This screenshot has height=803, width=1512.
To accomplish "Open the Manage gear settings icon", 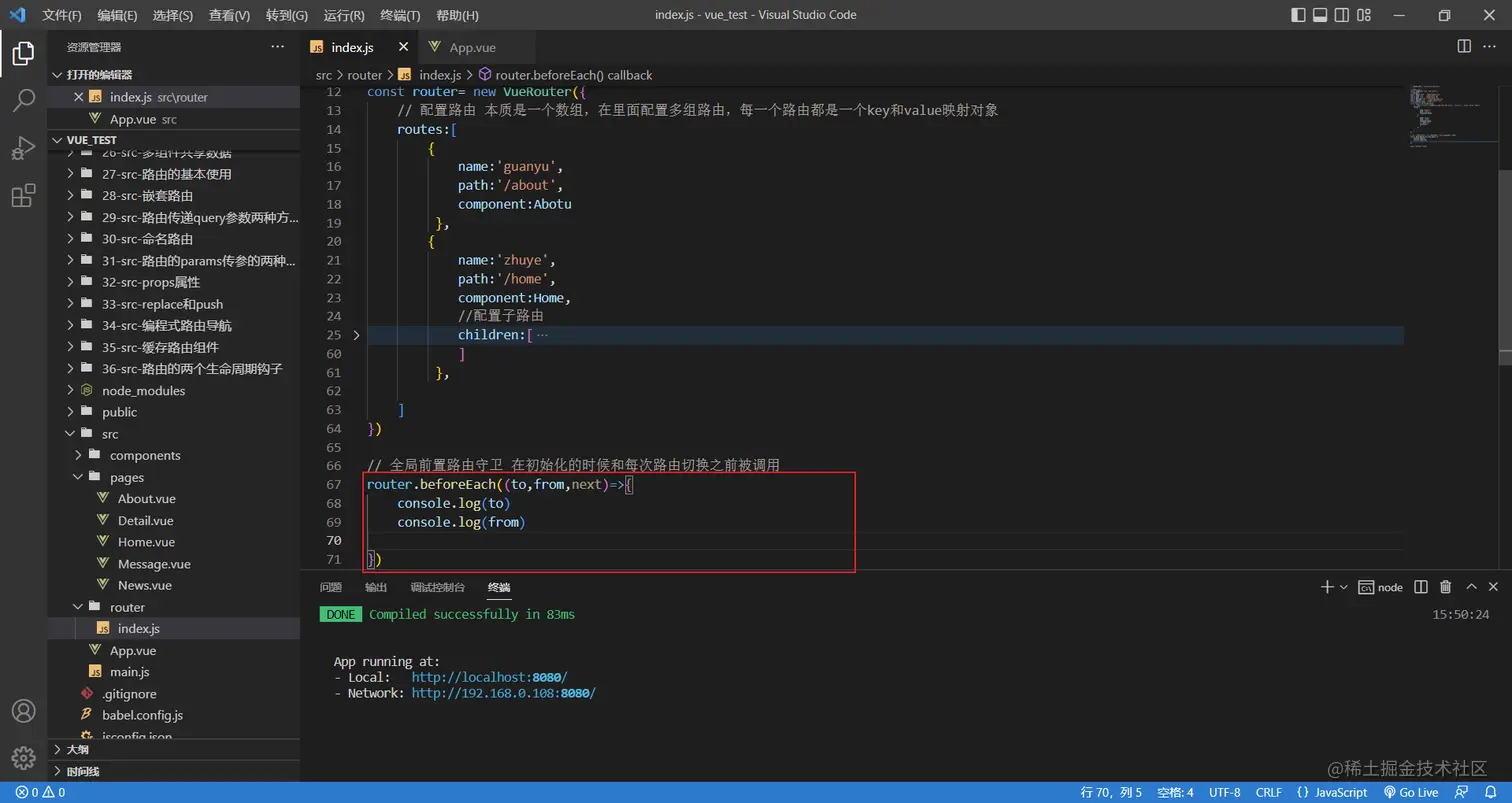I will pos(23,757).
